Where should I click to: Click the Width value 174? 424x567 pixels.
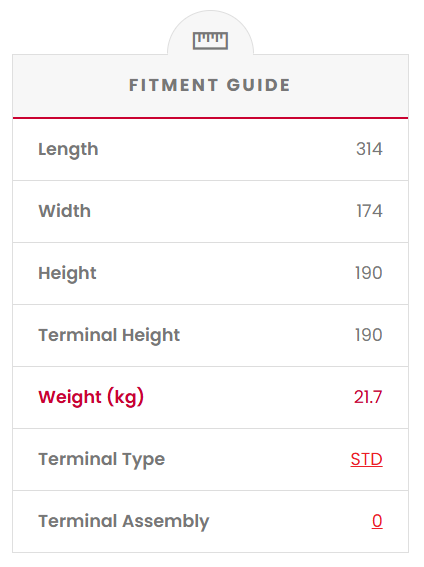[x=369, y=211]
